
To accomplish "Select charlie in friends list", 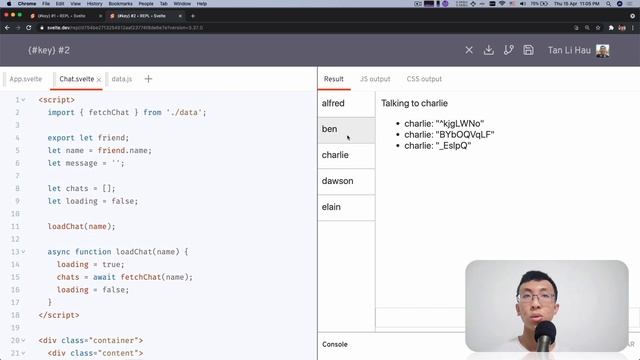I will coord(346,156).
